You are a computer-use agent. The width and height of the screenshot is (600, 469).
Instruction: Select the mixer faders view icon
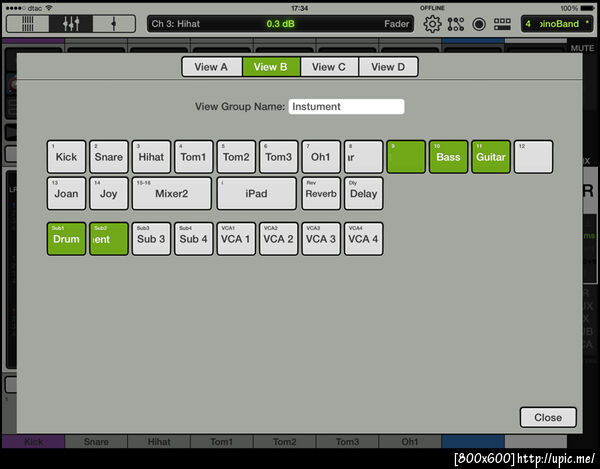[71, 24]
